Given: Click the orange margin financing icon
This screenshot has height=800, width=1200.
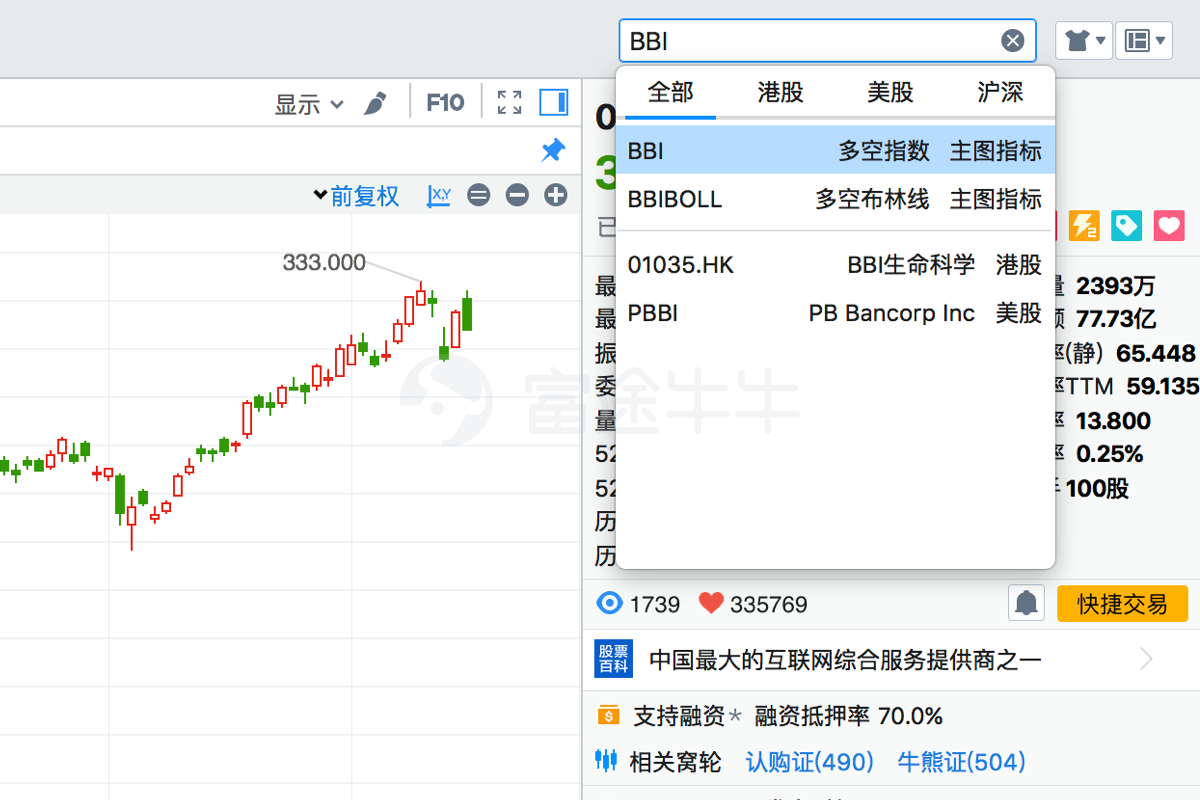Looking at the screenshot, I should tap(608, 715).
